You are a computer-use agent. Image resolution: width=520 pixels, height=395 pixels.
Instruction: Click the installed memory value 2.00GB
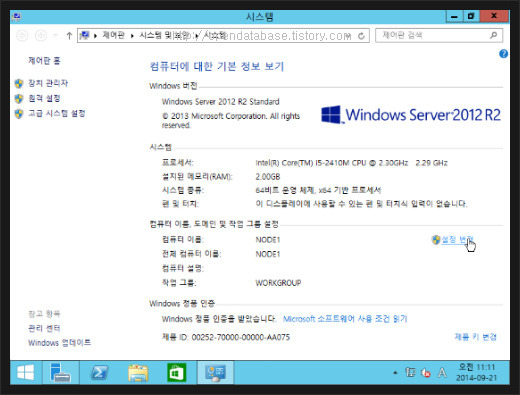click(268, 177)
